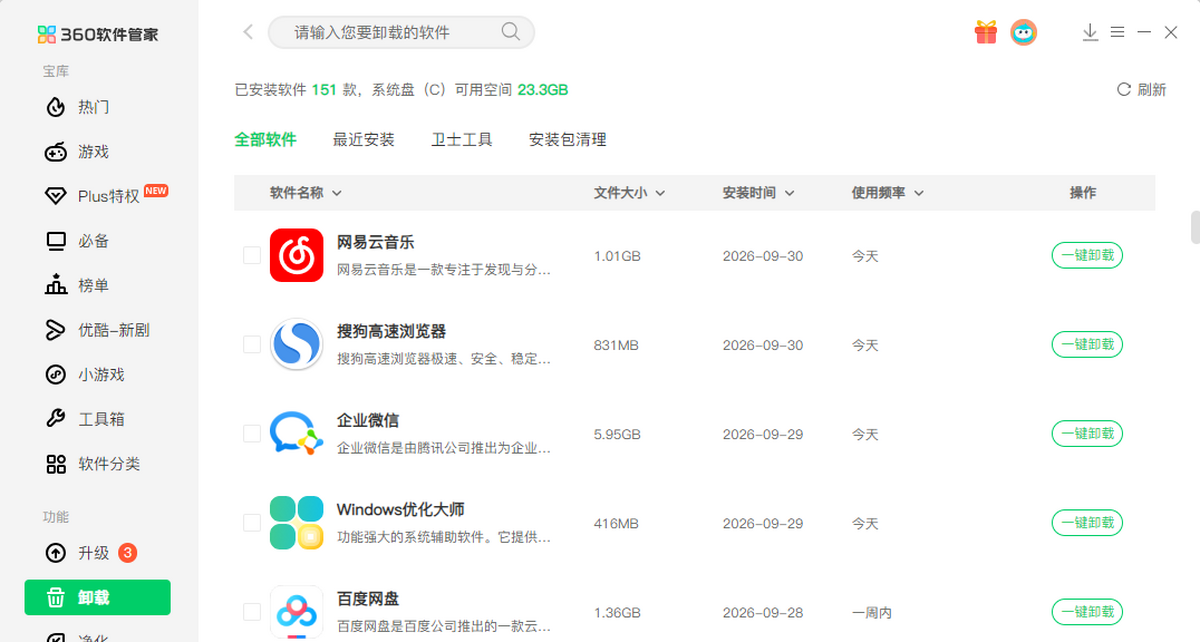Click the Windows优化大师 app icon
The height and width of the screenshot is (642, 1200).
296,523
